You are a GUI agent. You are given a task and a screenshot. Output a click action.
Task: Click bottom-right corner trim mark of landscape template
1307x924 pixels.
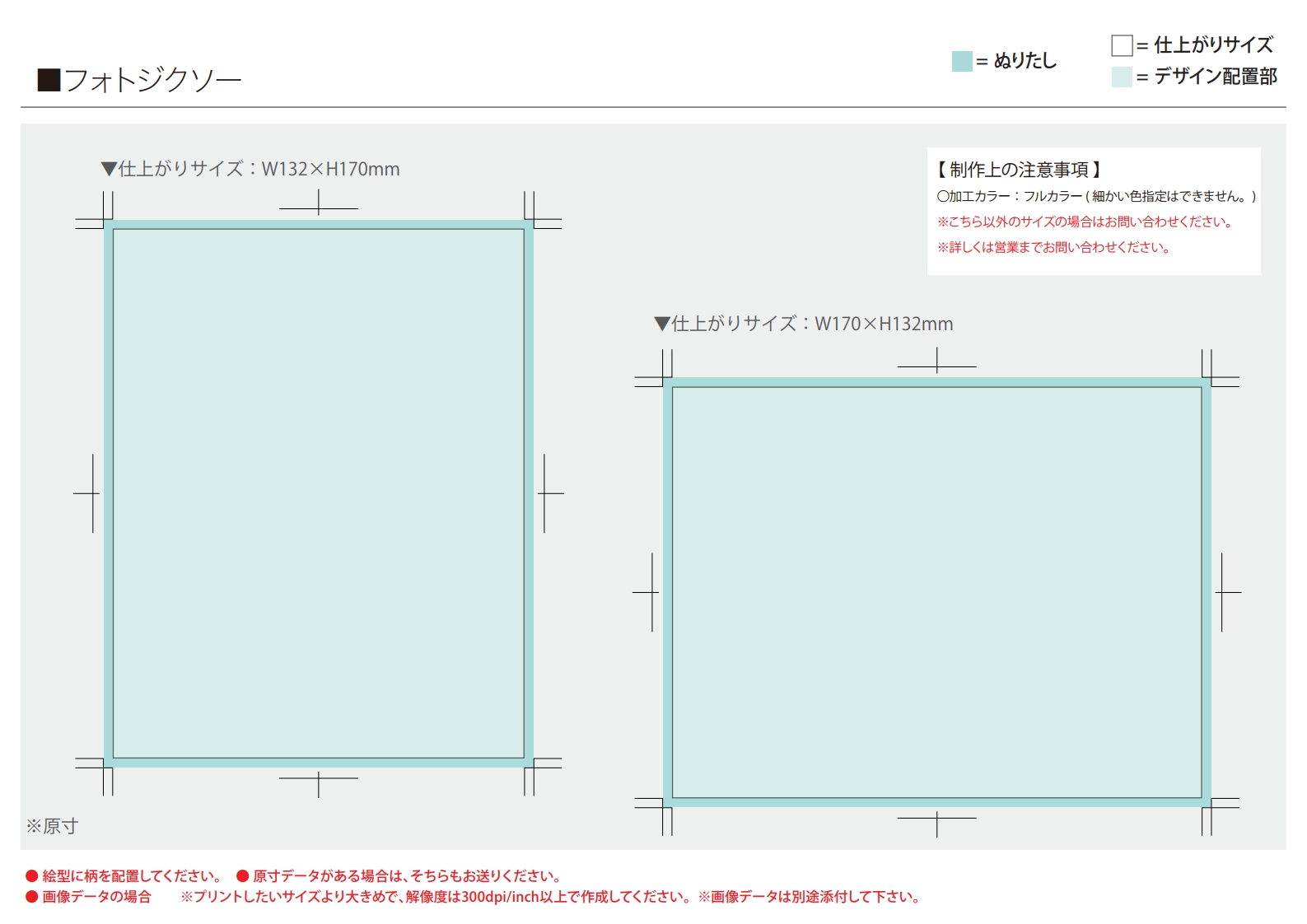point(1221,816)
